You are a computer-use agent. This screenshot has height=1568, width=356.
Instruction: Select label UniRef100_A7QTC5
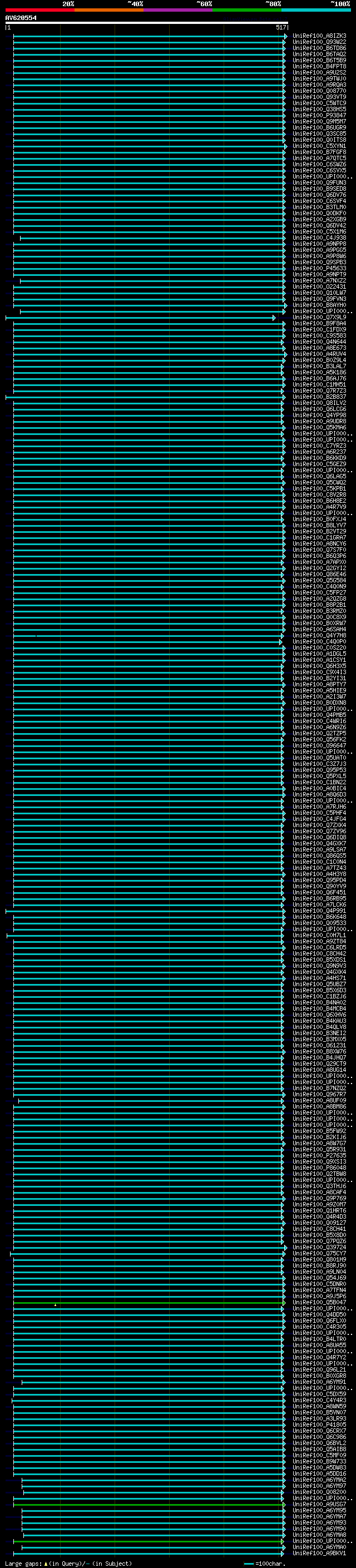pos(319,159)
